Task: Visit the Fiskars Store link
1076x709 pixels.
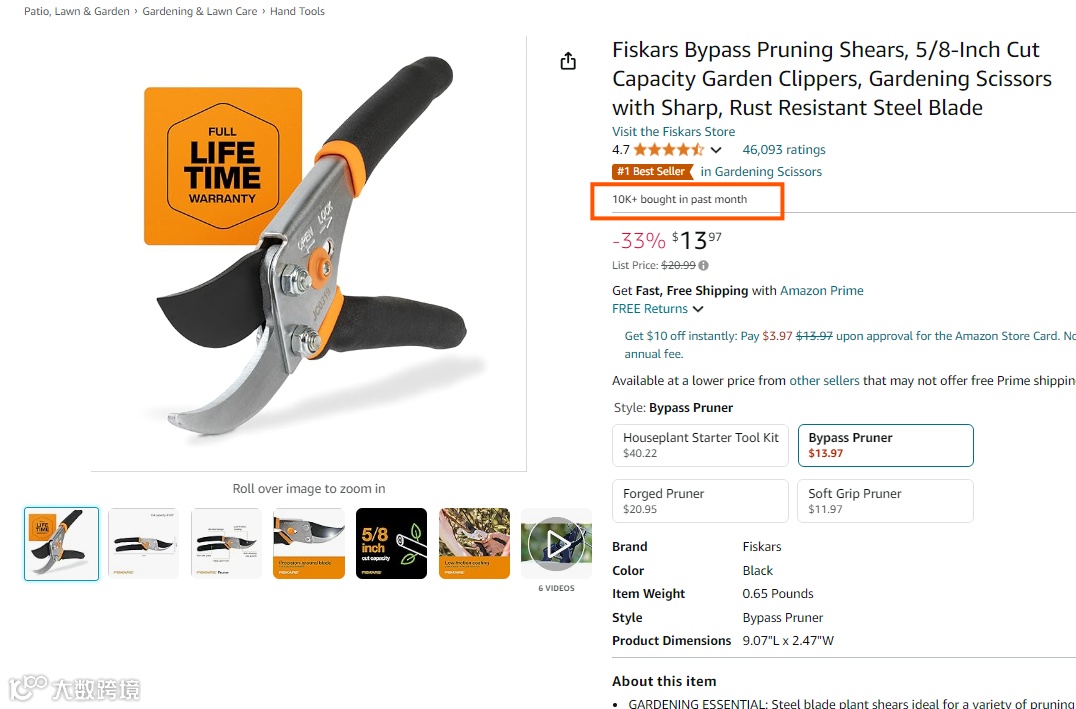Action: [x=673, y=132]
